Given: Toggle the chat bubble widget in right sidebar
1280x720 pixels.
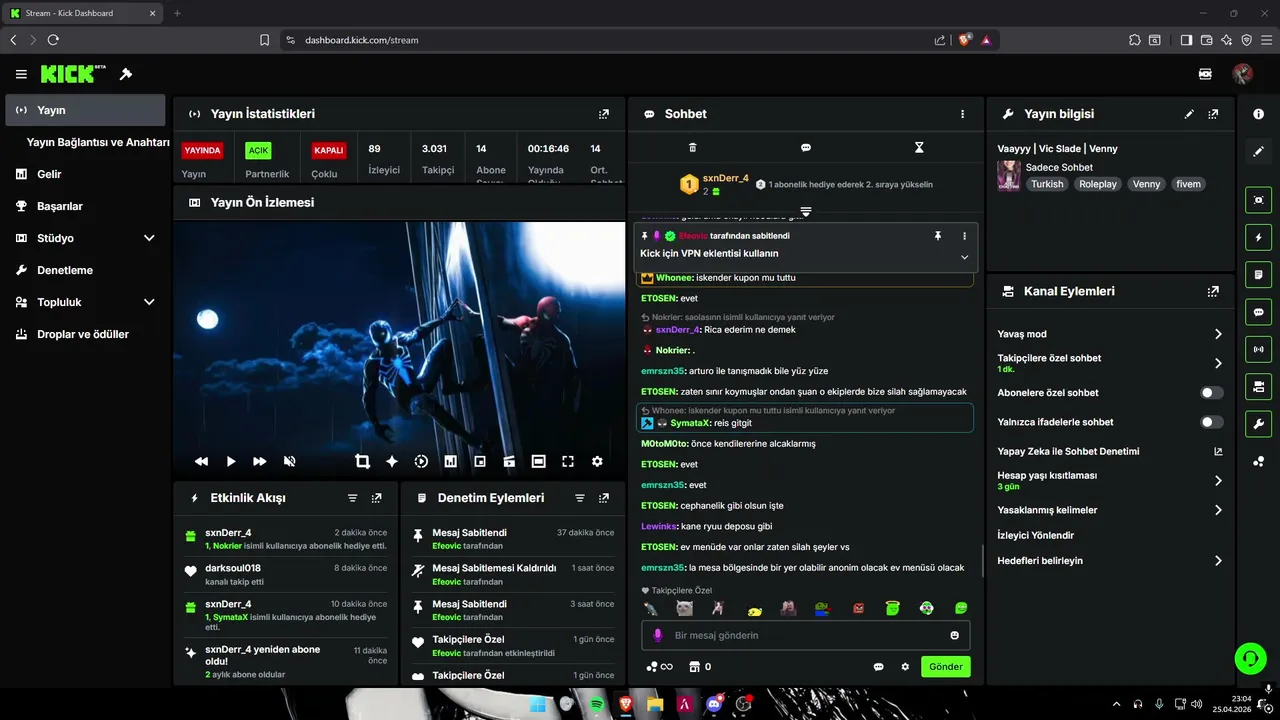Looking at the screenshot, I should [1259, 312].
